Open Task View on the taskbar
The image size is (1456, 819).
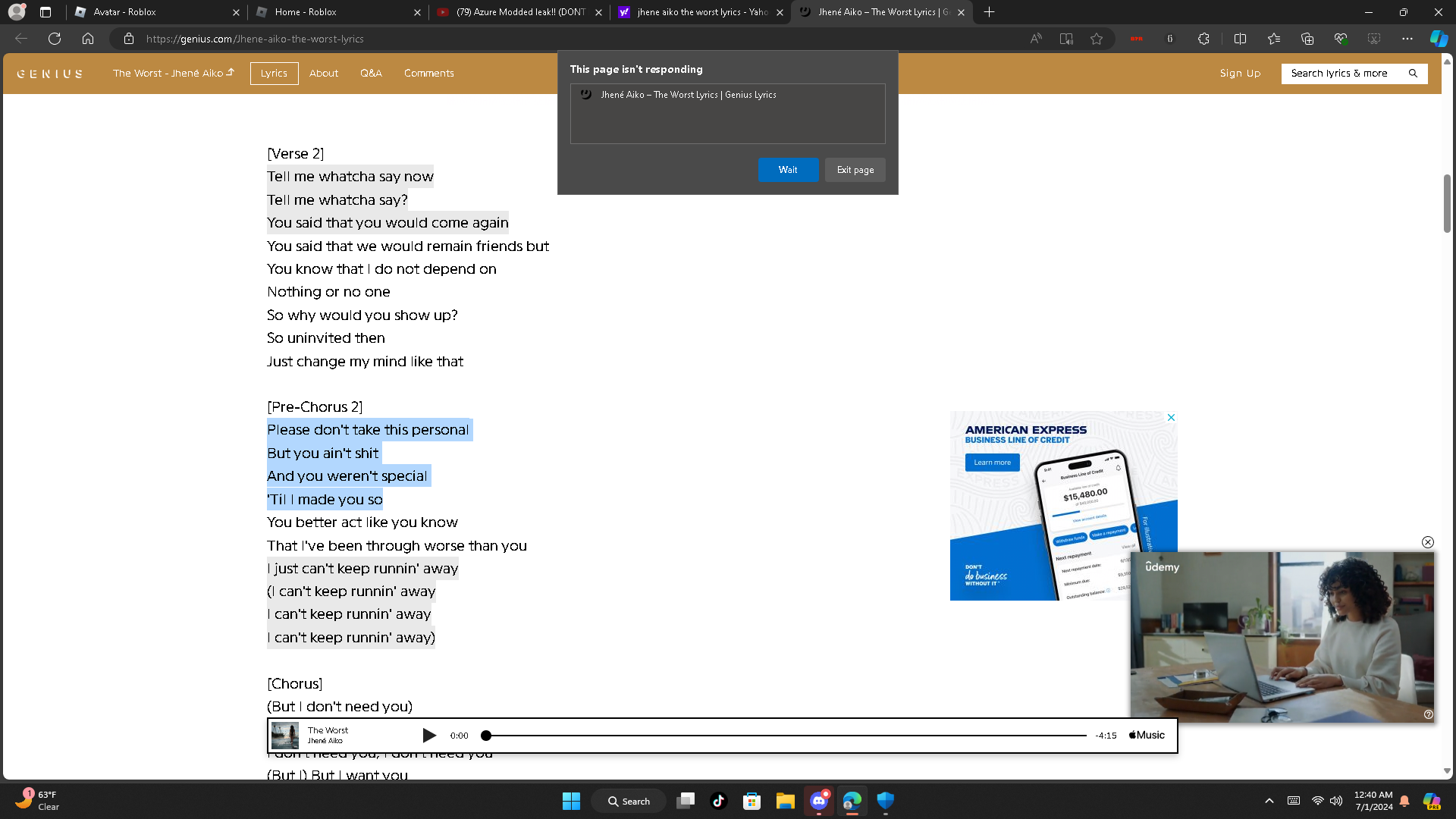tap(686, 801)
